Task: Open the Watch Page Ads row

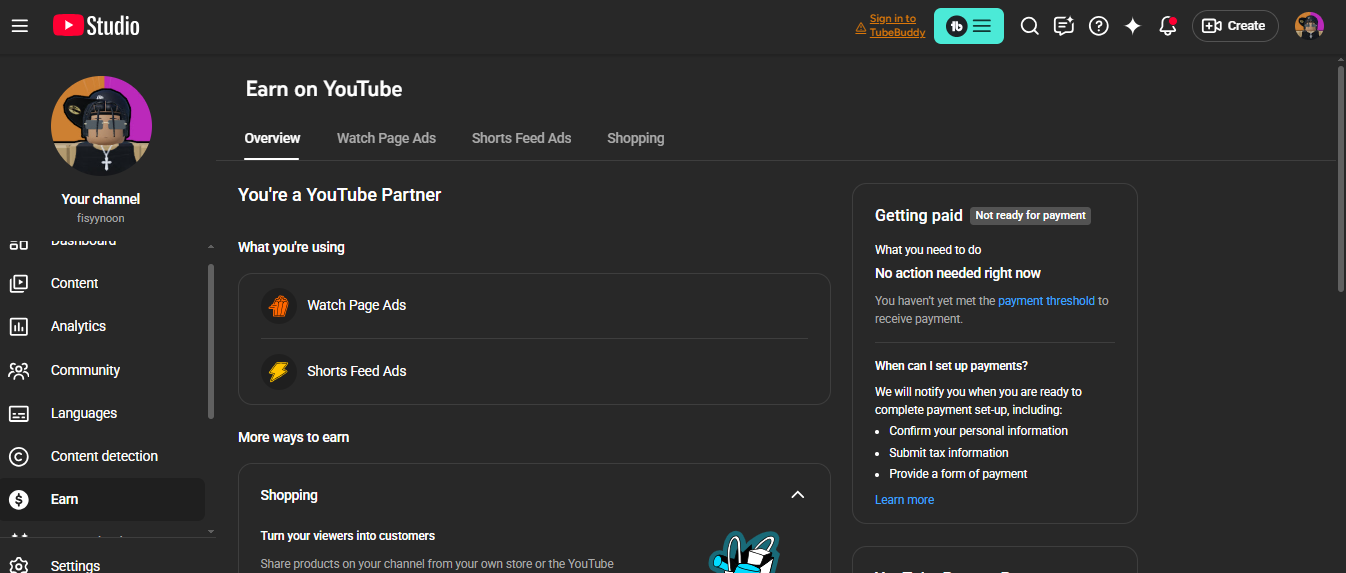Action: pyautogui.click(x=534, y=305)
